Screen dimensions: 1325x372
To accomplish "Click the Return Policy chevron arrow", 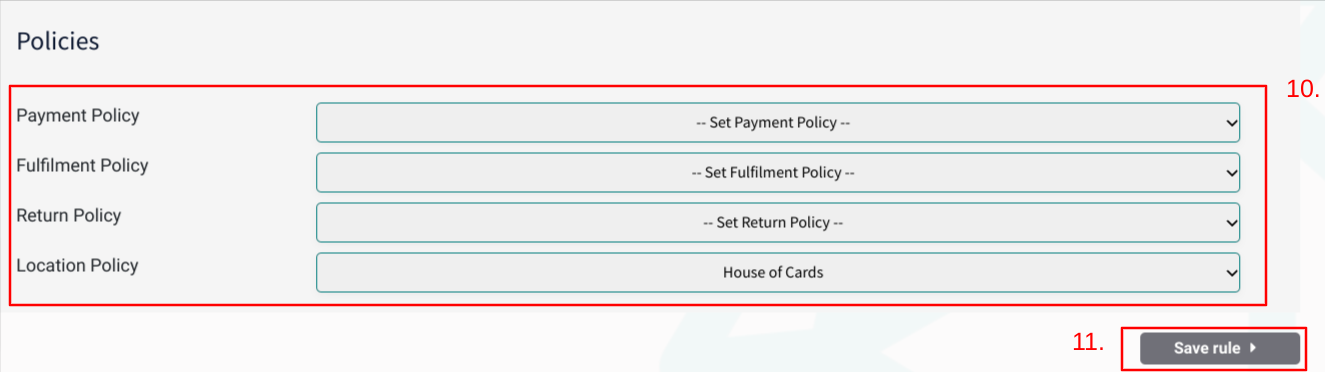I will coord(1230,223).
